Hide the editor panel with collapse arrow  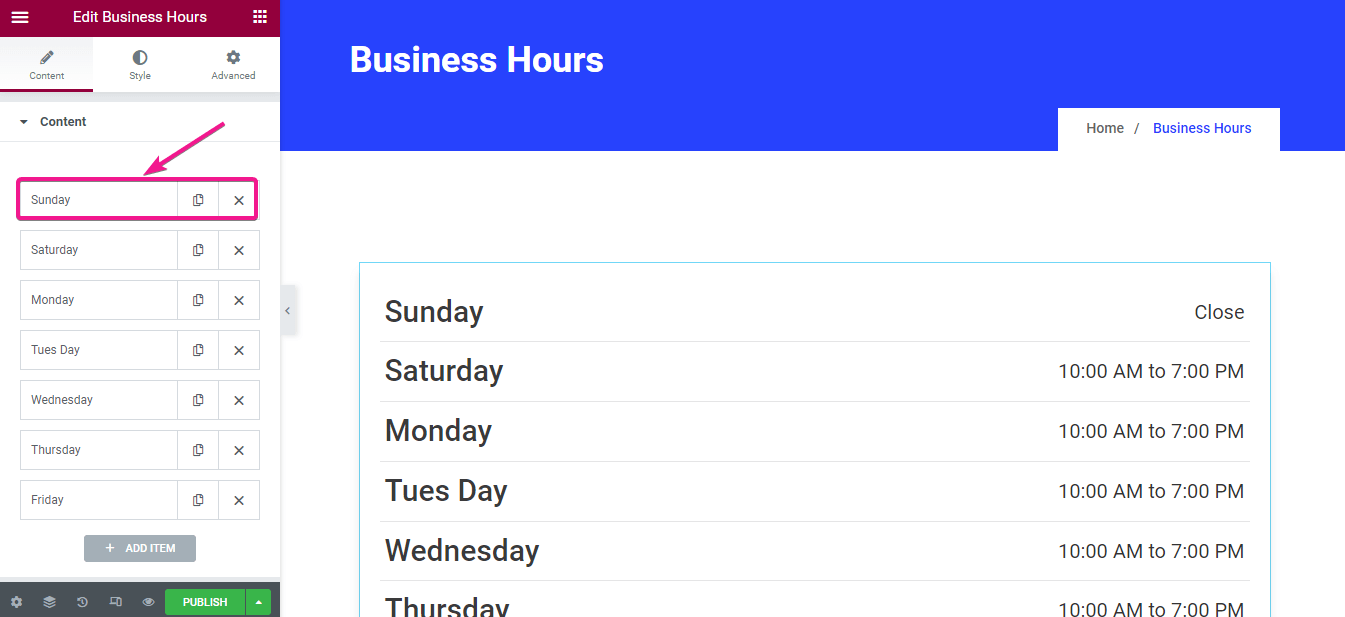288,311
